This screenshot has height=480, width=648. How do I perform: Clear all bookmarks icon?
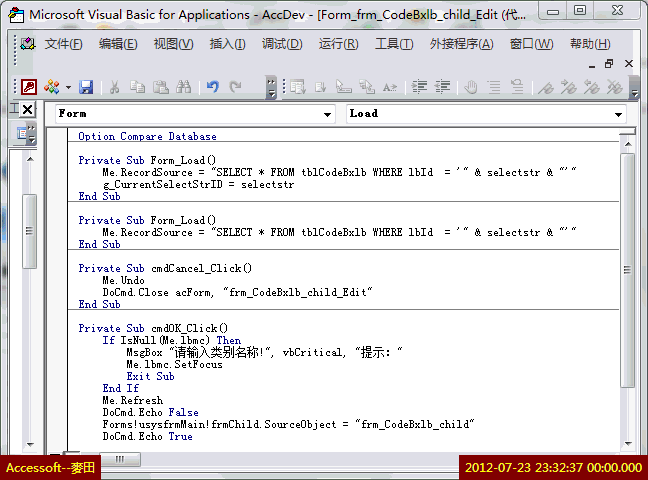click(615, 87)
